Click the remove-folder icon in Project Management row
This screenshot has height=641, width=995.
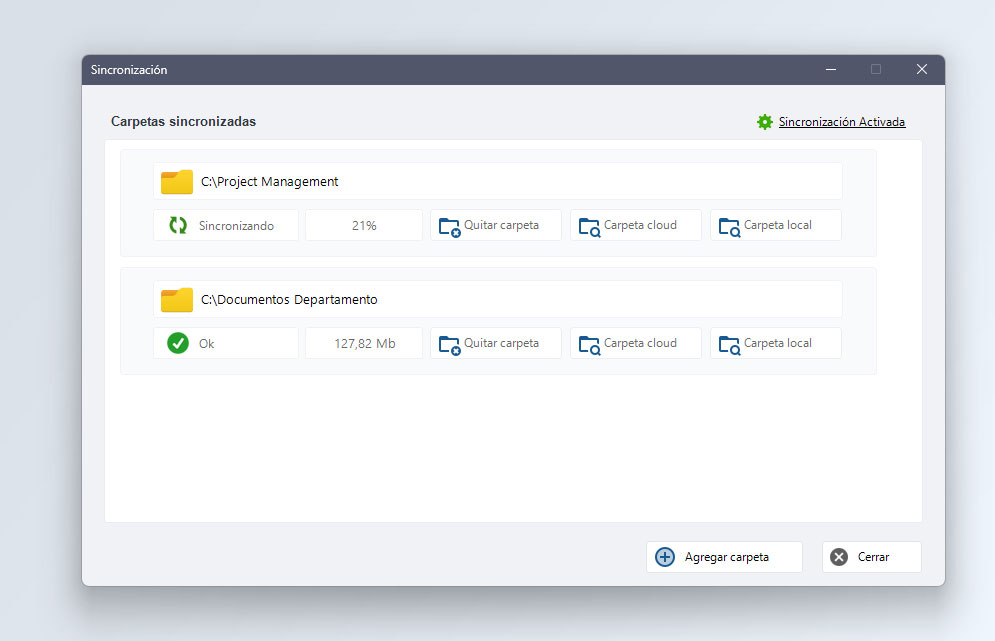(x=449, y=227)
